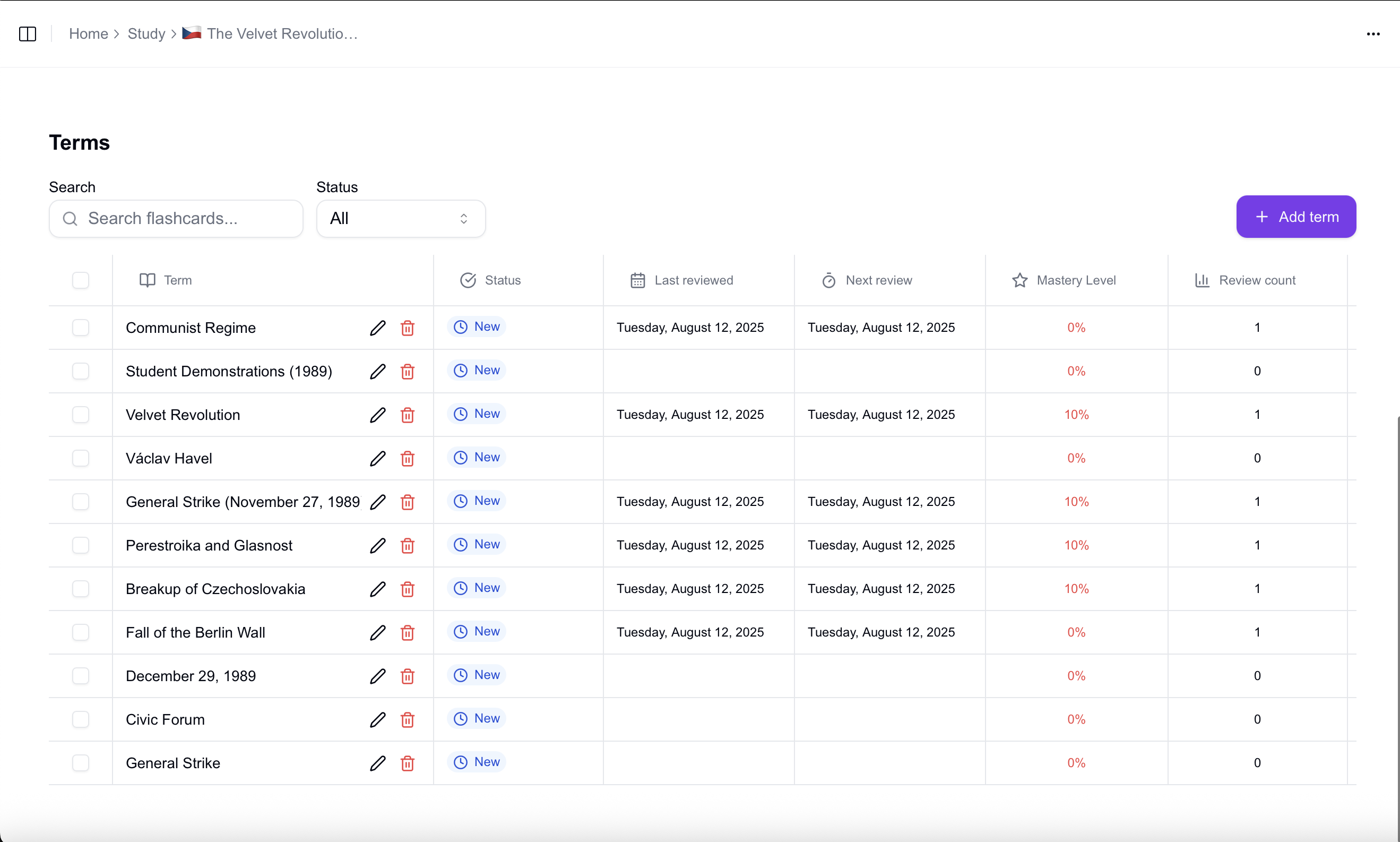Navigate to Study in the breadcrumb
Screen dimensions: 1400x842
pyautogui.click(x=146, y=34)
